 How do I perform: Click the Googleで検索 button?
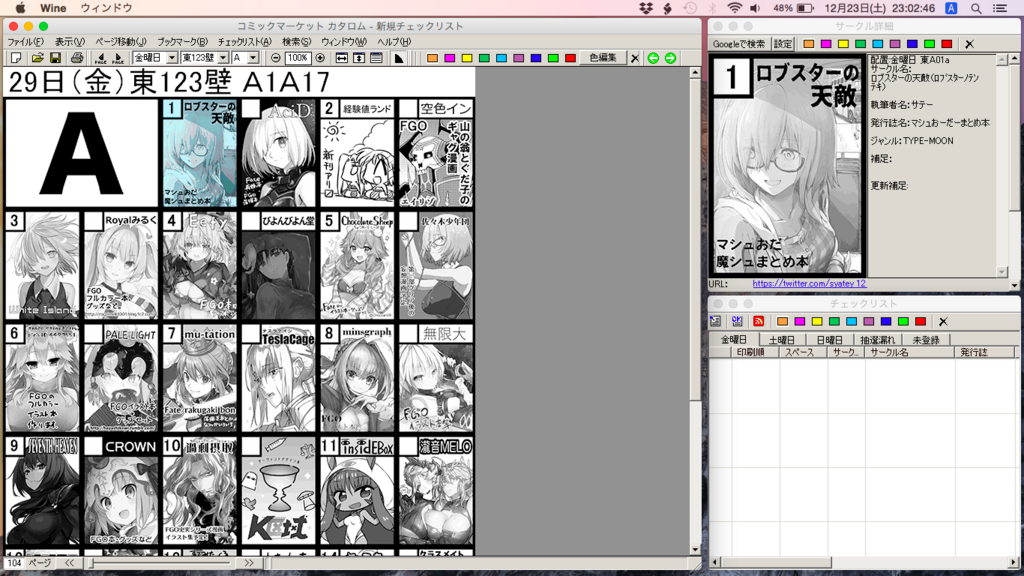(x=739, y=44)
